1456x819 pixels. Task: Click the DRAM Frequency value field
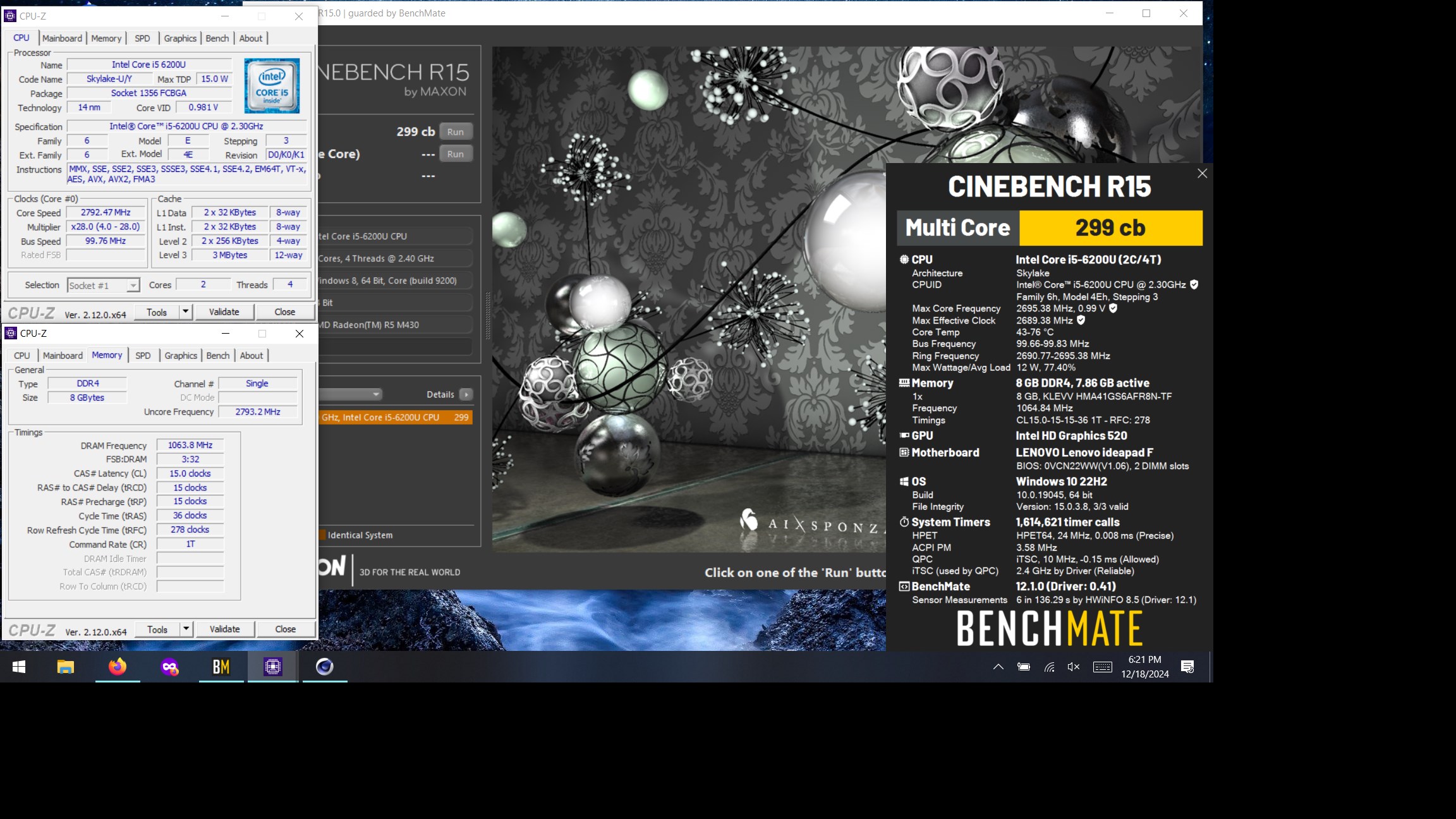(190, 445)
